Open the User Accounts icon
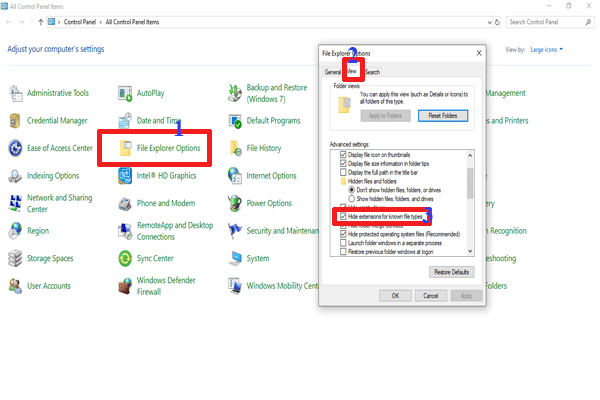600x400 pixels. click(x=15, y=286)
